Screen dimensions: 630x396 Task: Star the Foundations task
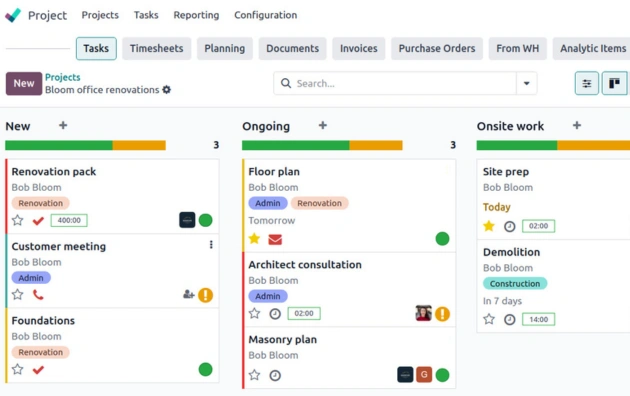pyautogui.click(x=17, y=369)
